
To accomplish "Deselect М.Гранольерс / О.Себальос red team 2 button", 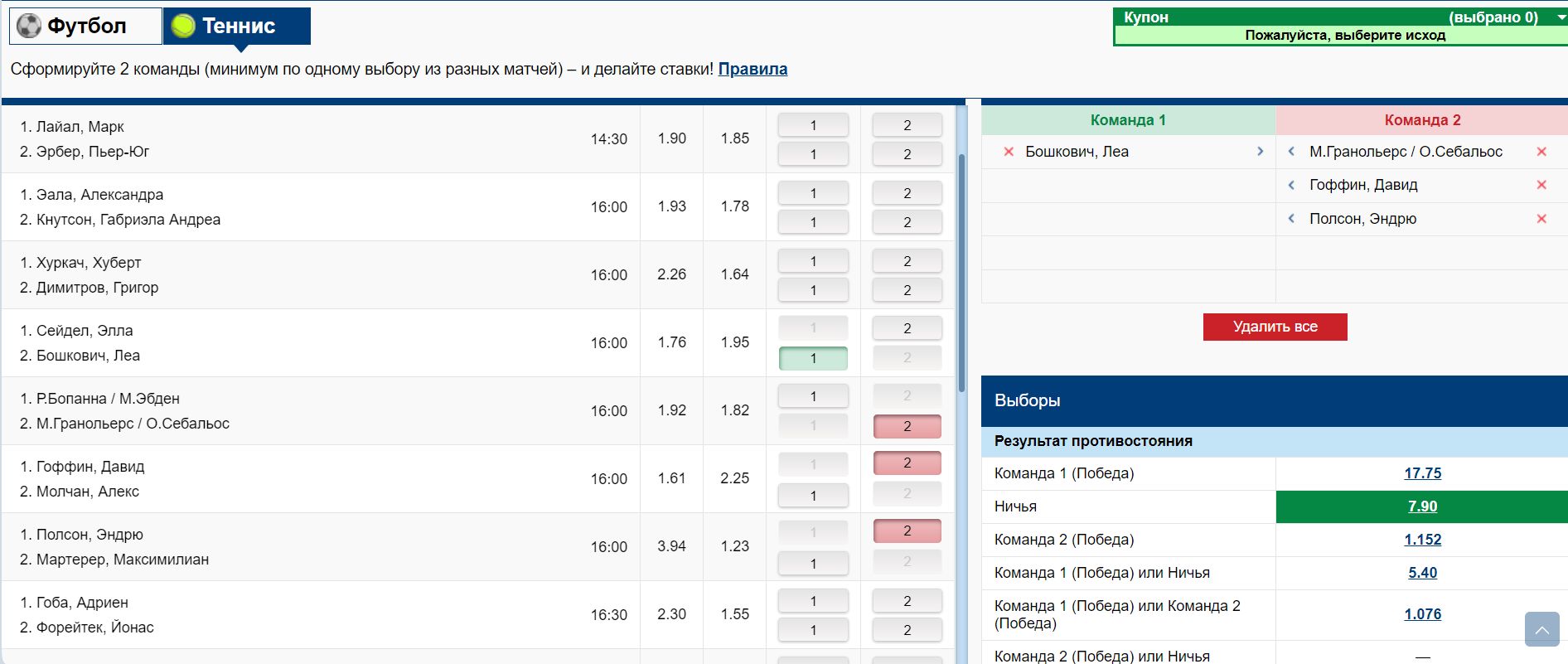I will [x=907, y=426].
